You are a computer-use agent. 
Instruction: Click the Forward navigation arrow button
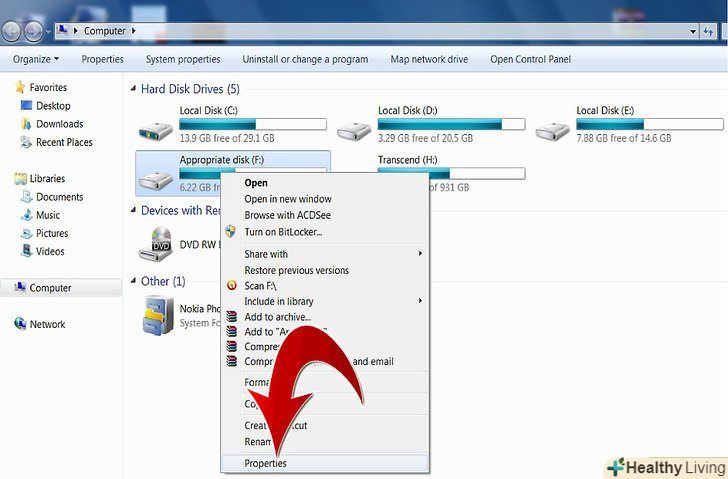tap(33, 32)
